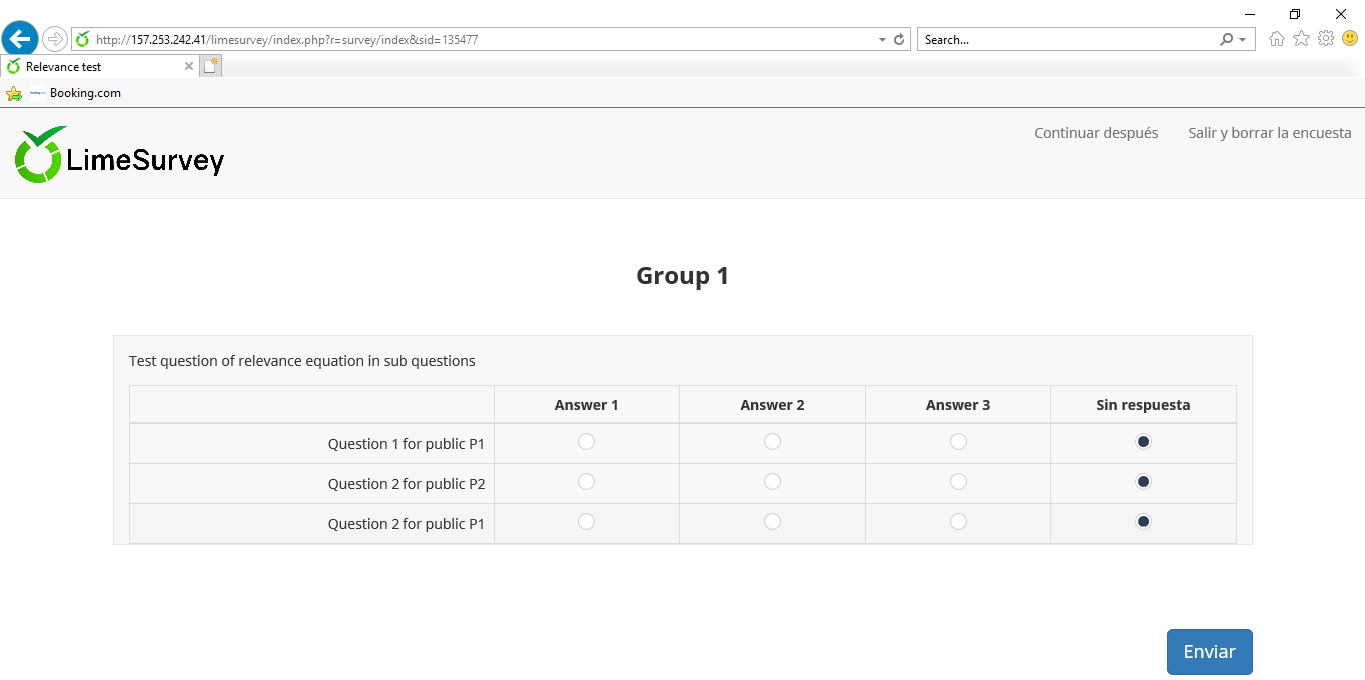
Task: Open the browser Tools gear icon
Action: 1326,39
